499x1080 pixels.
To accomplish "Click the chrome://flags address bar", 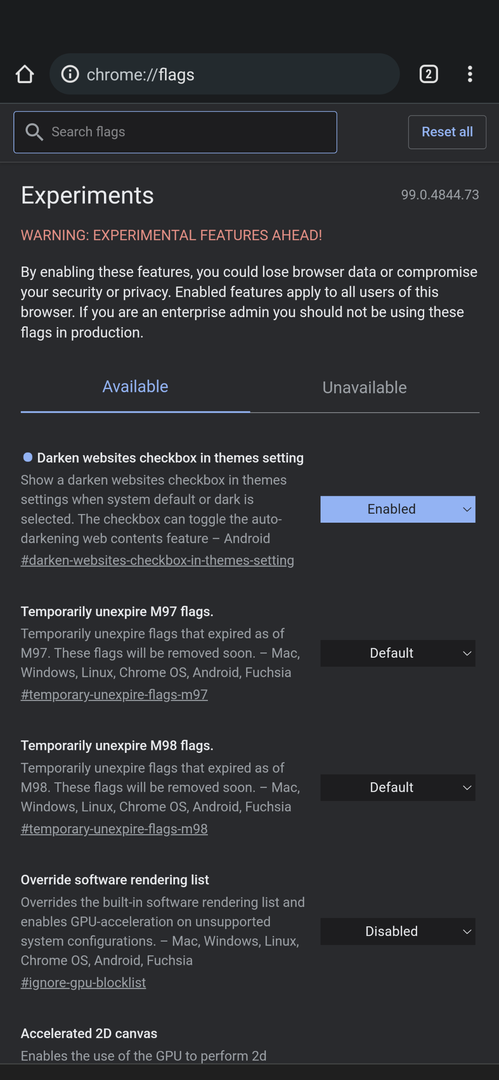I will point(225,74).
